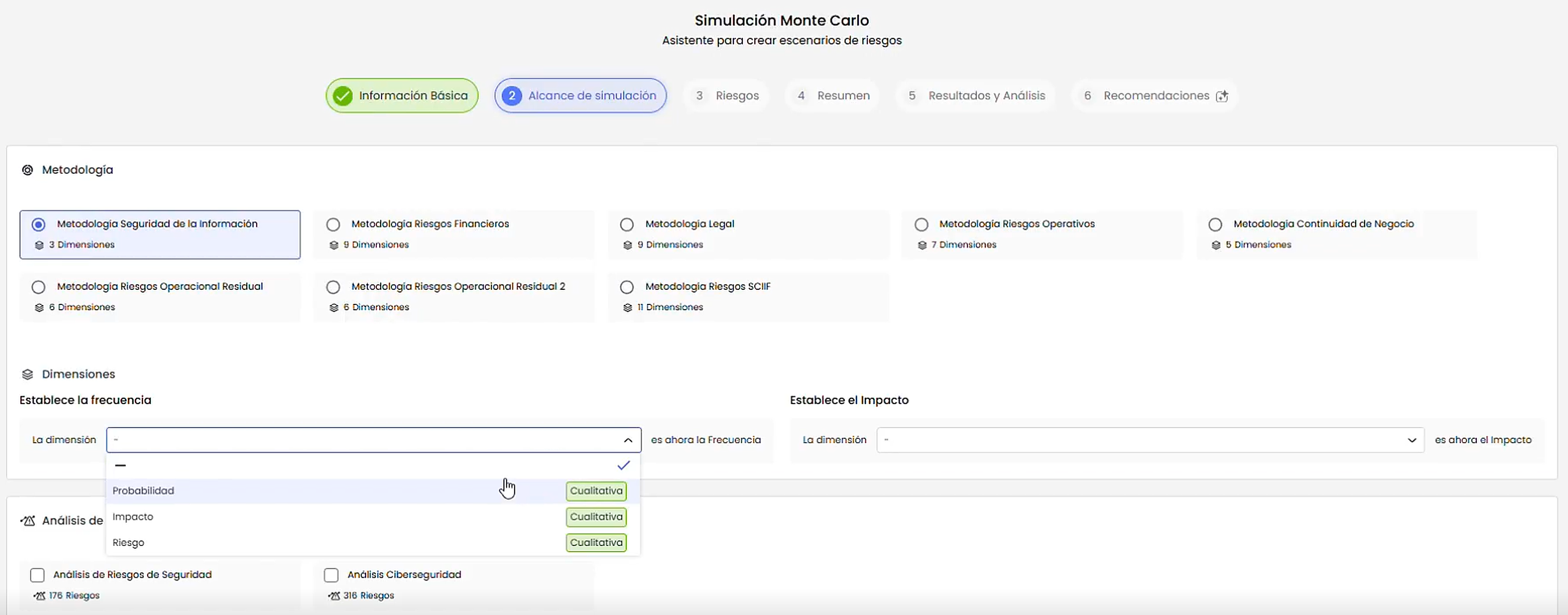Viewport: 1568px width, 615px height.
Task: Click the target icon beside Metodología heading
Action: [x=27, y=170]
